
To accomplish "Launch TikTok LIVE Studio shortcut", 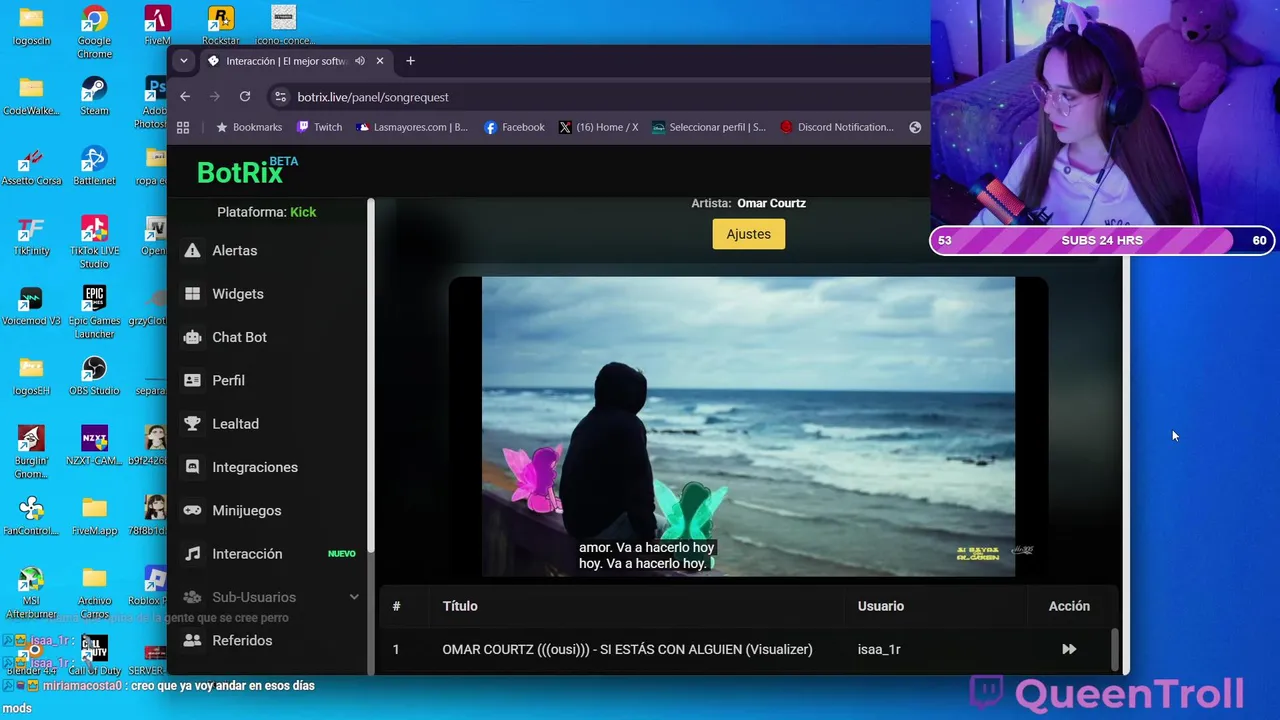I will [95, 241].
